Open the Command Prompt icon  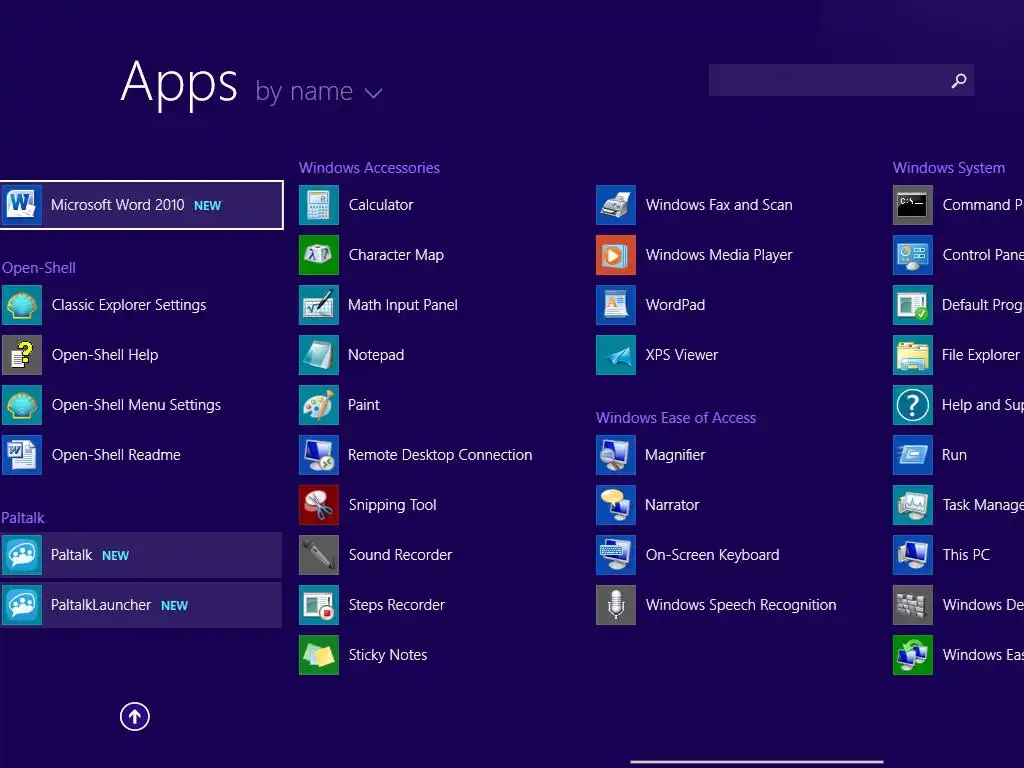[x=913, y=205]
